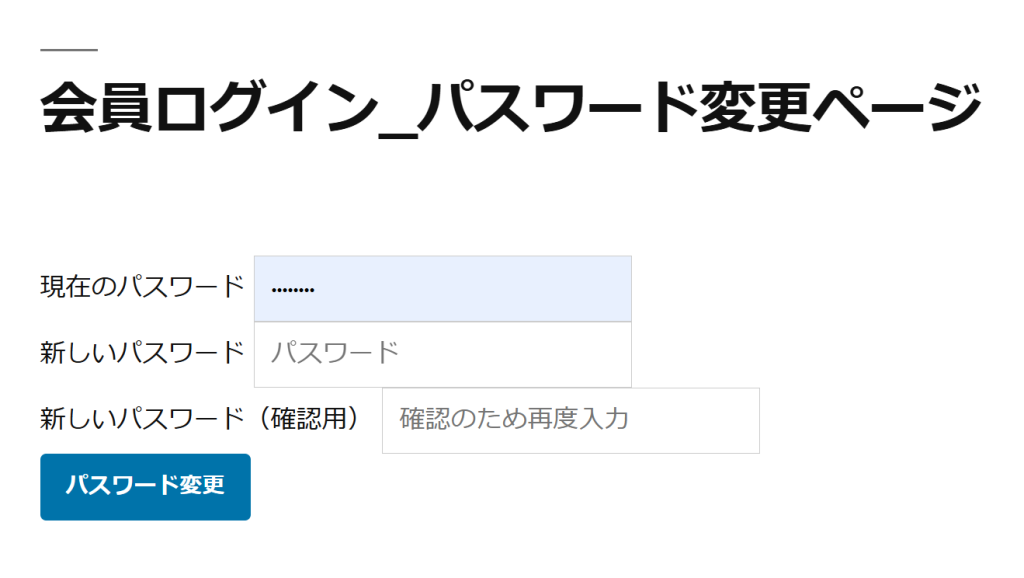Select the 確認のため再度入力 confirmation field

coord(570,420)
